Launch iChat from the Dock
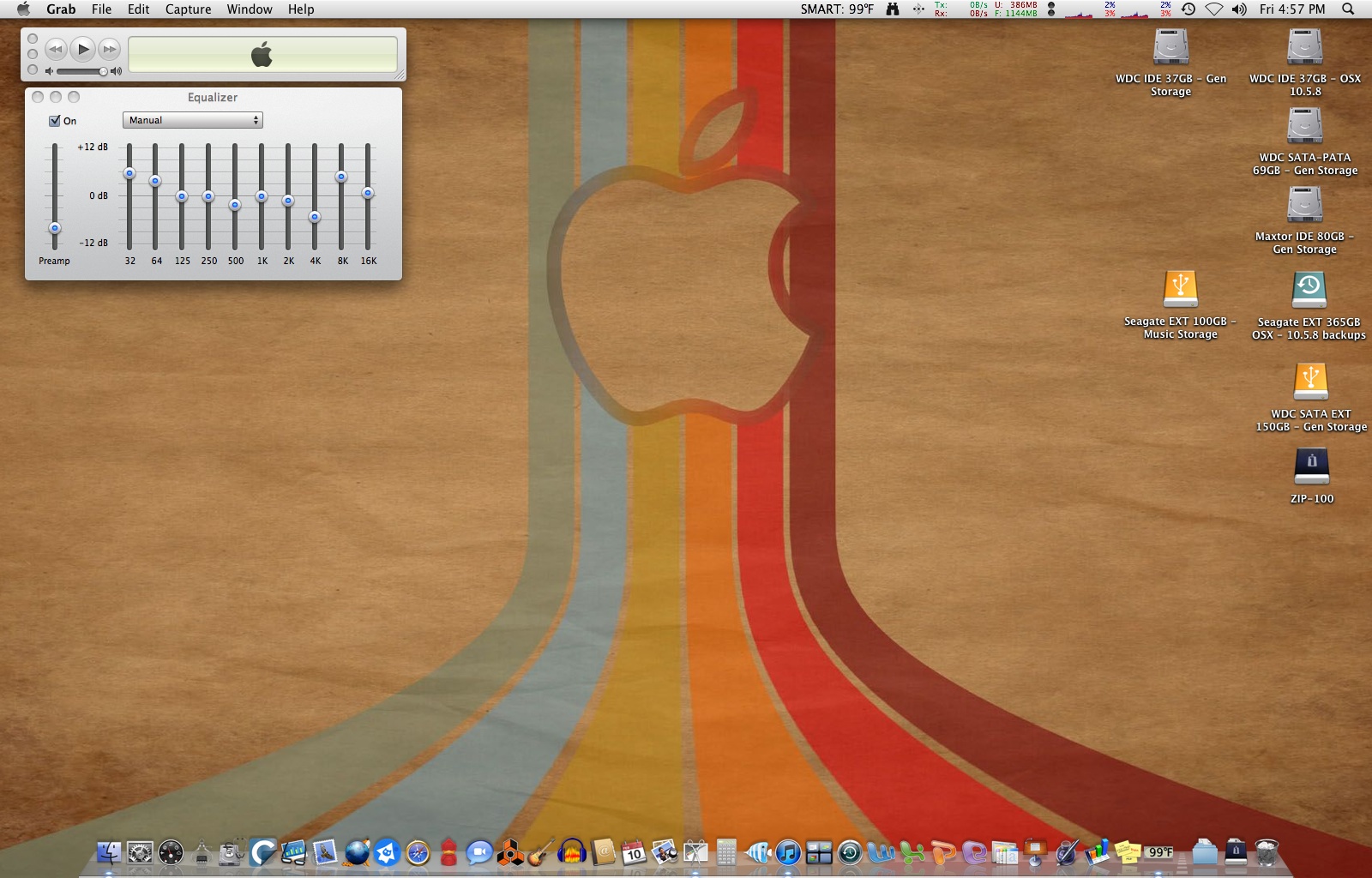 point(479,852)
